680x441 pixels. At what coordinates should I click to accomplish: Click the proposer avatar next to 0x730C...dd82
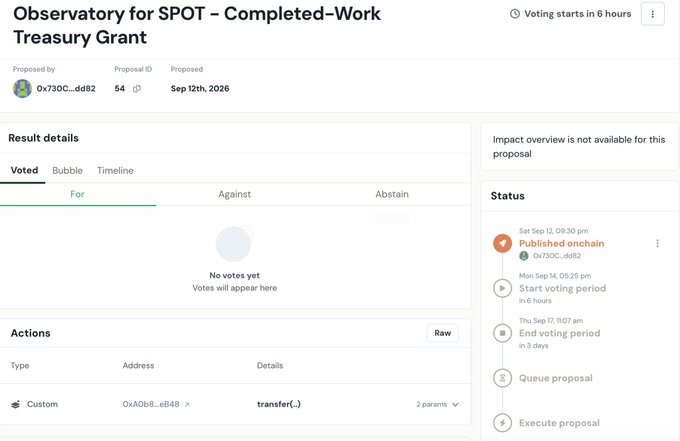[x=22, y=88]
